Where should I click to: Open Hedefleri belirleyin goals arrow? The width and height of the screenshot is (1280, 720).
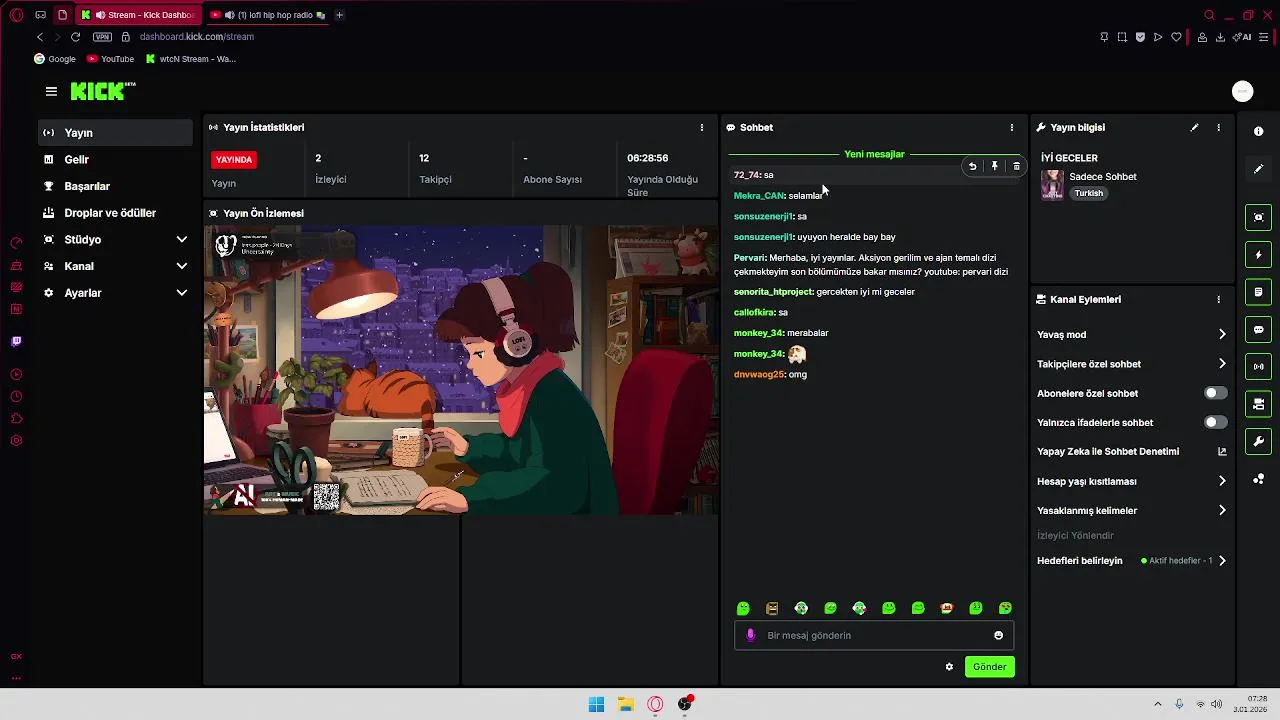(x=1222, y=561)
